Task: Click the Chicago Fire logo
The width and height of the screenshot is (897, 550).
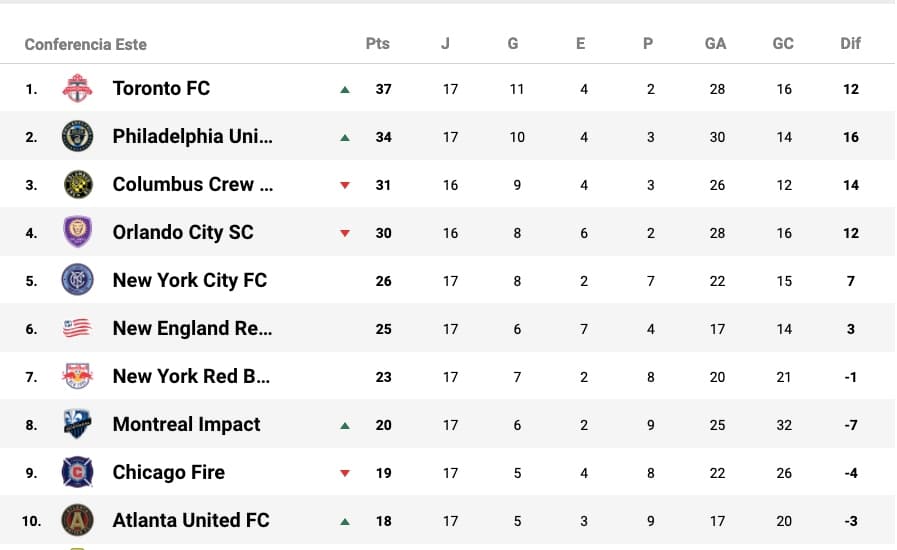Action: 77,472
